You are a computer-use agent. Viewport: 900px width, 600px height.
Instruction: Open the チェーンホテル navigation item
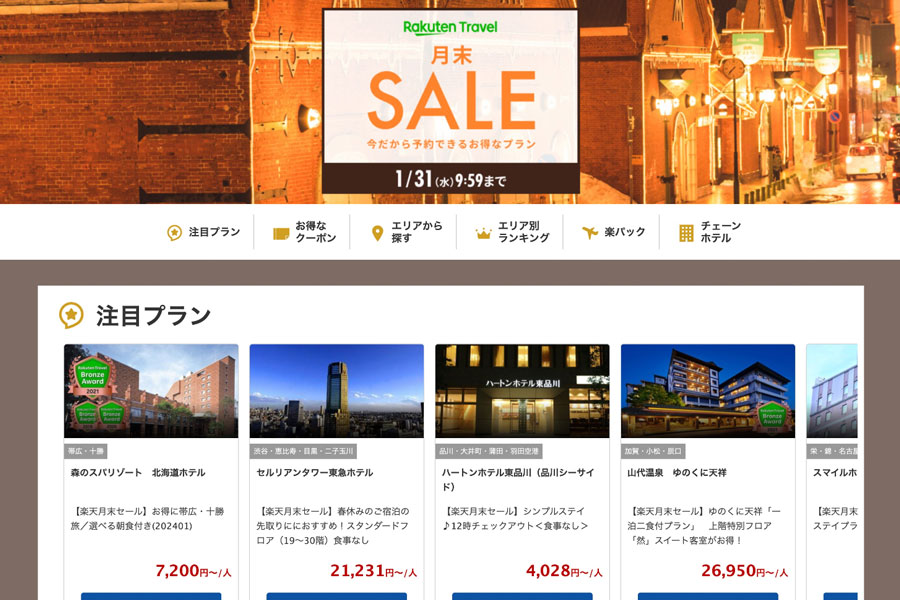click(x=710, y=232)
